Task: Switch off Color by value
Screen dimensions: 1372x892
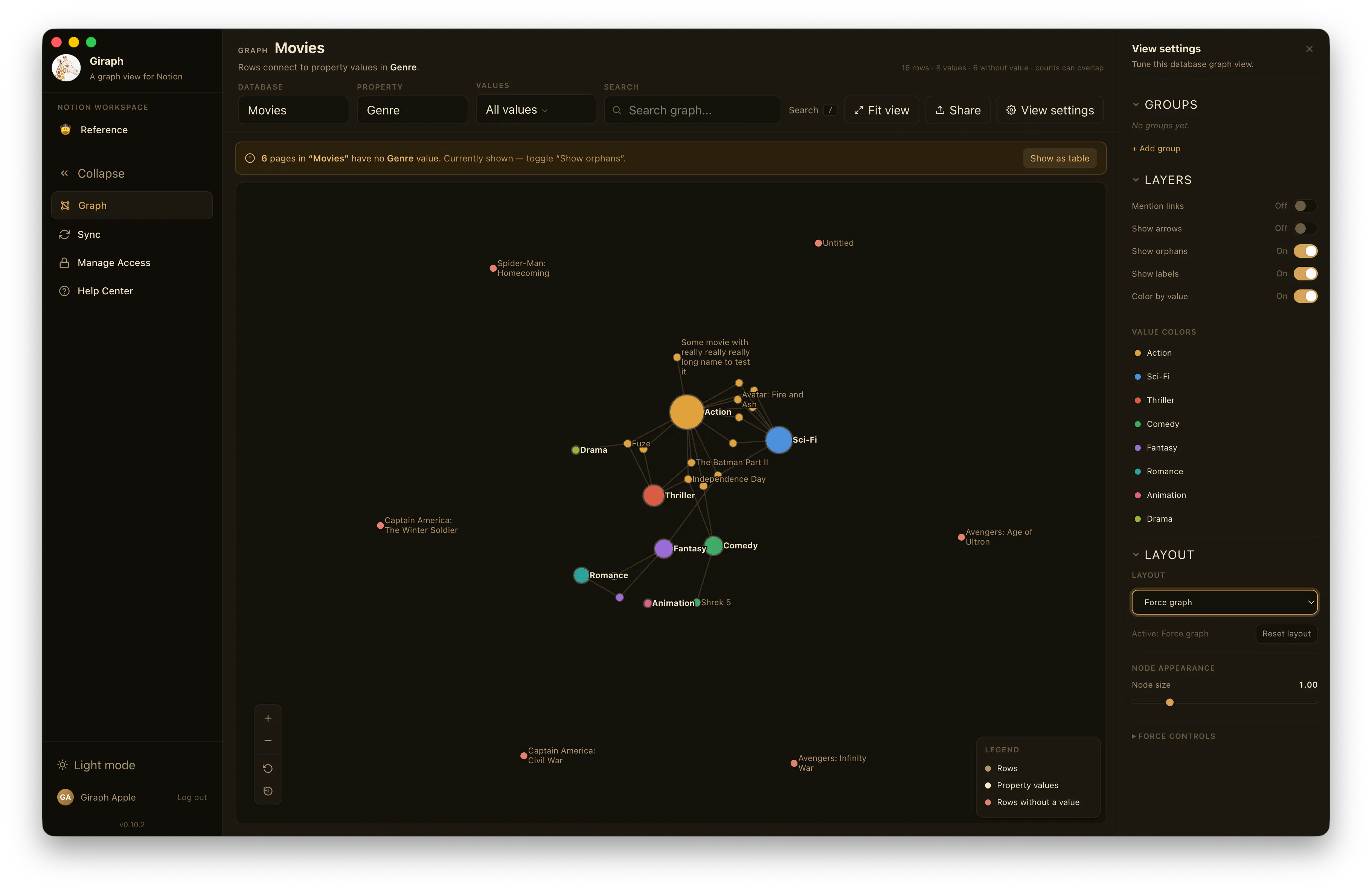Action: pos(1305,295)
